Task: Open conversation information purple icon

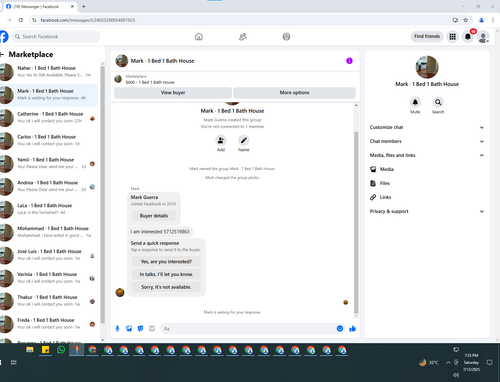Action: [x=349, y=61]
